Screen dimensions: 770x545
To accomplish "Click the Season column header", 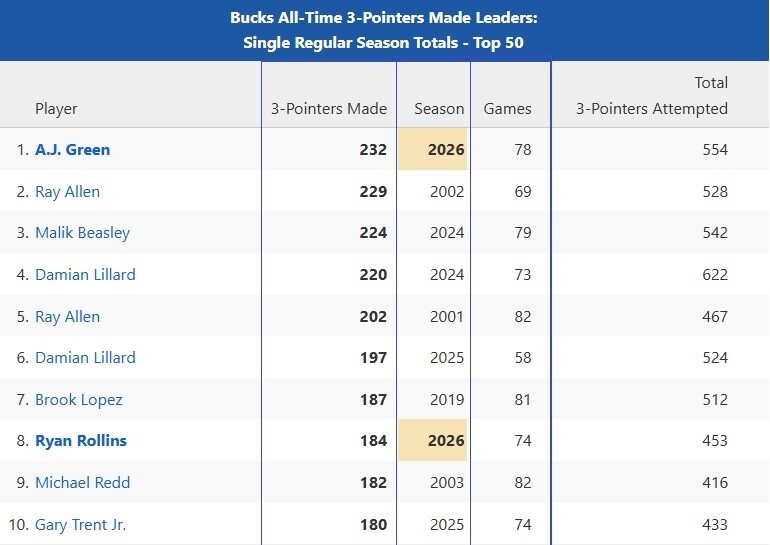I will 439,109.
